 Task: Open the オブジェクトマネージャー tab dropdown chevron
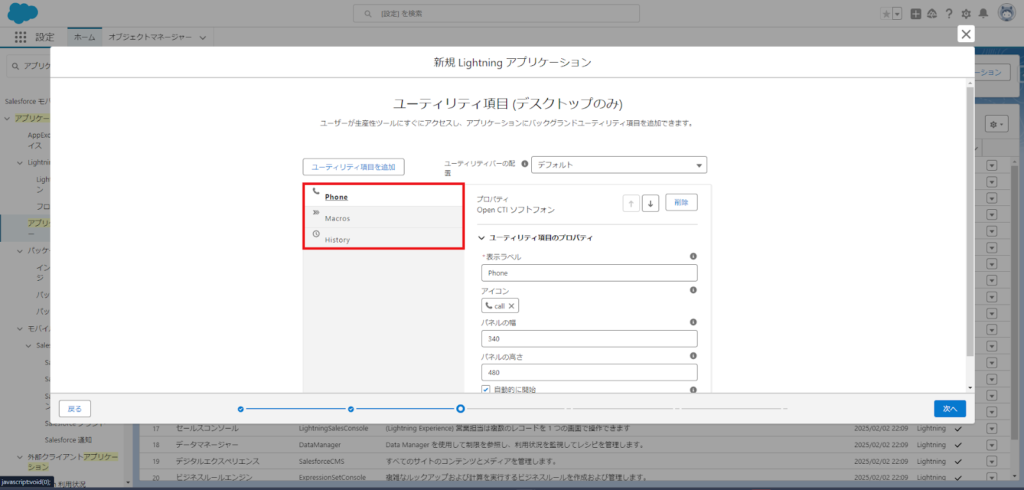coord(202,38)
